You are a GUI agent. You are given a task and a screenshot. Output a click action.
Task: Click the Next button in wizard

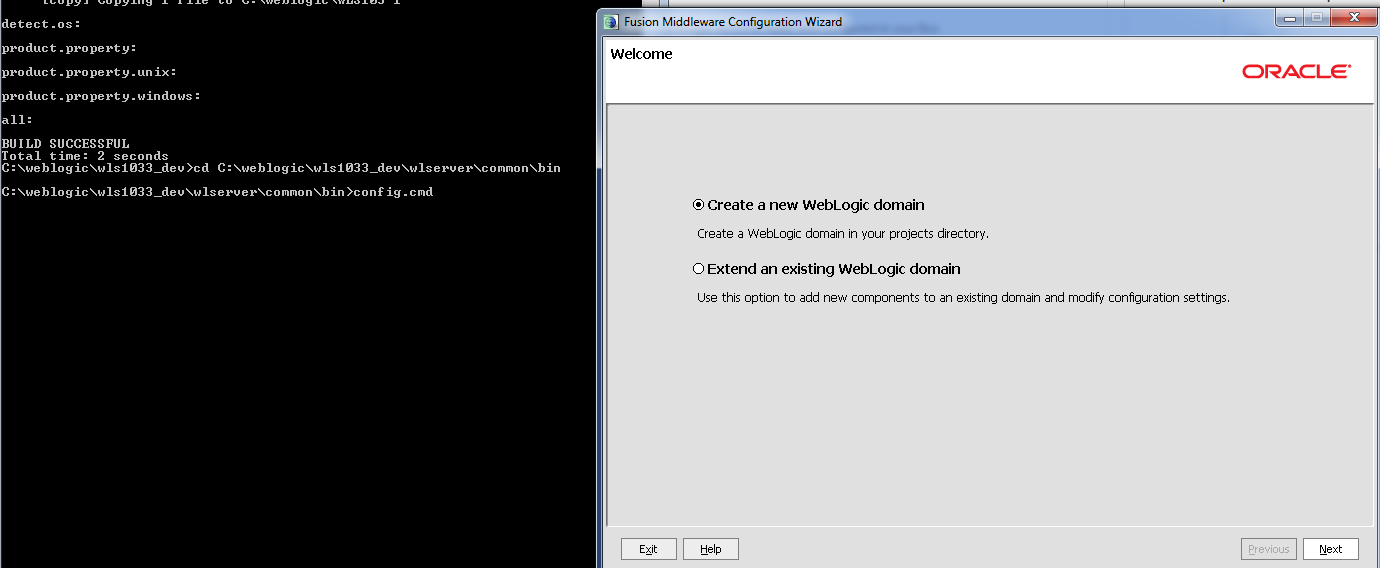[x=1330, y=549]
